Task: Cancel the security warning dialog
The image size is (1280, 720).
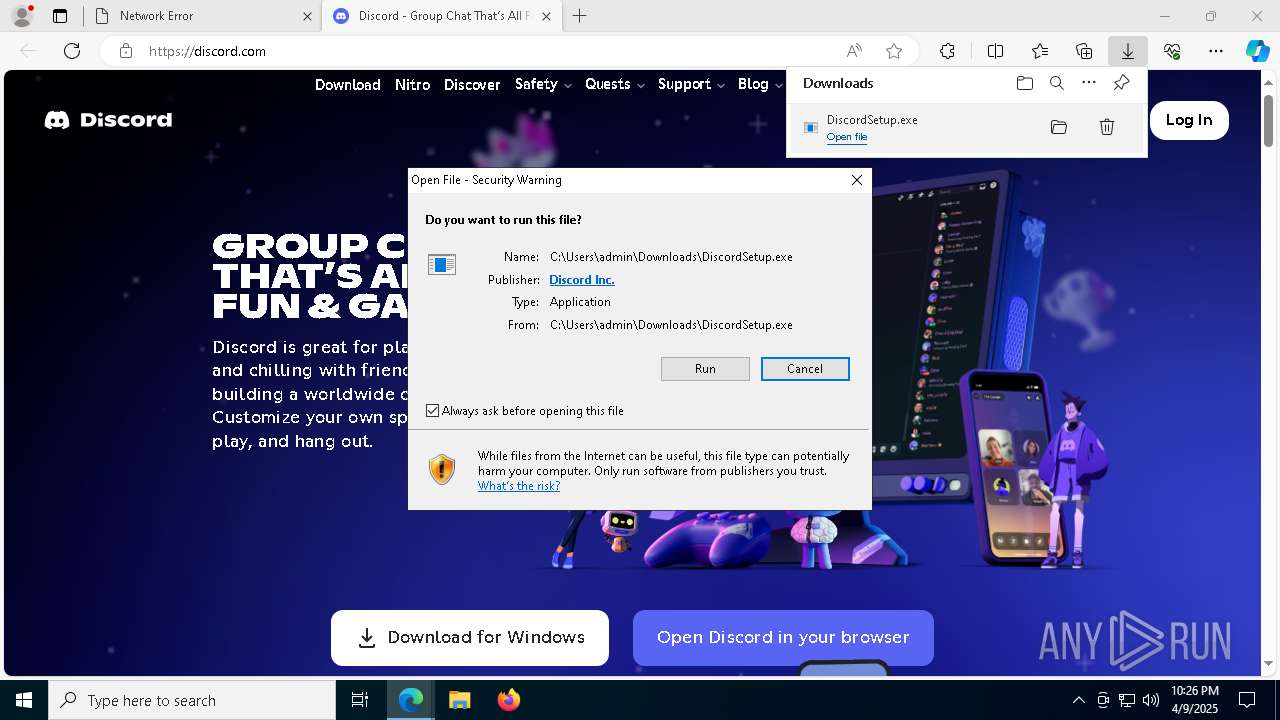Action: pyautogui.click(x=805, y=369)
